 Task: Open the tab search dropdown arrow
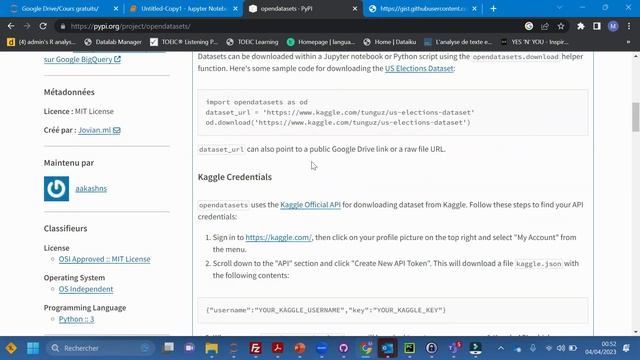coord(559,8)
